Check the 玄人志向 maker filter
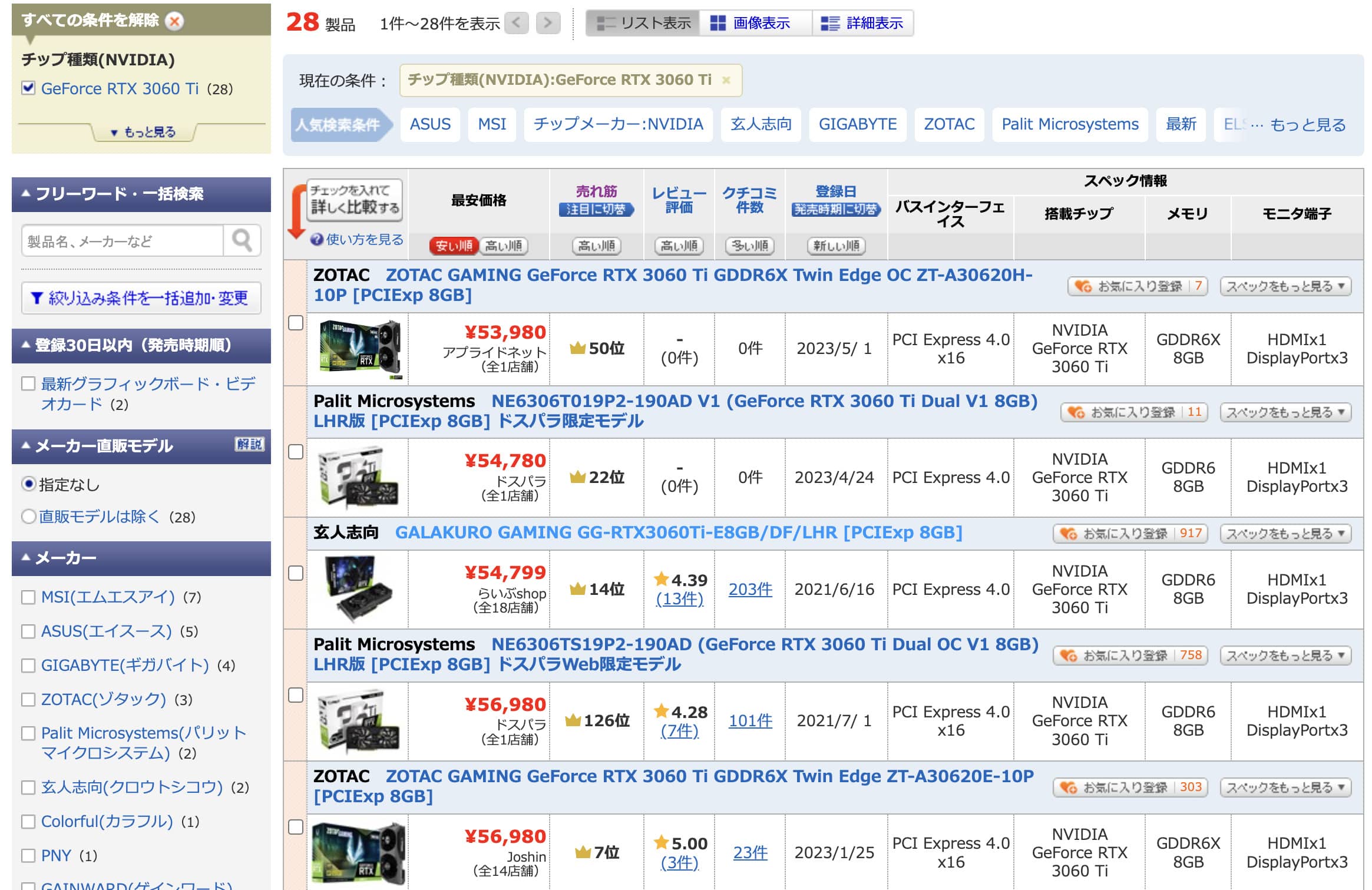 pyautogui.click(x=28, y=788)
